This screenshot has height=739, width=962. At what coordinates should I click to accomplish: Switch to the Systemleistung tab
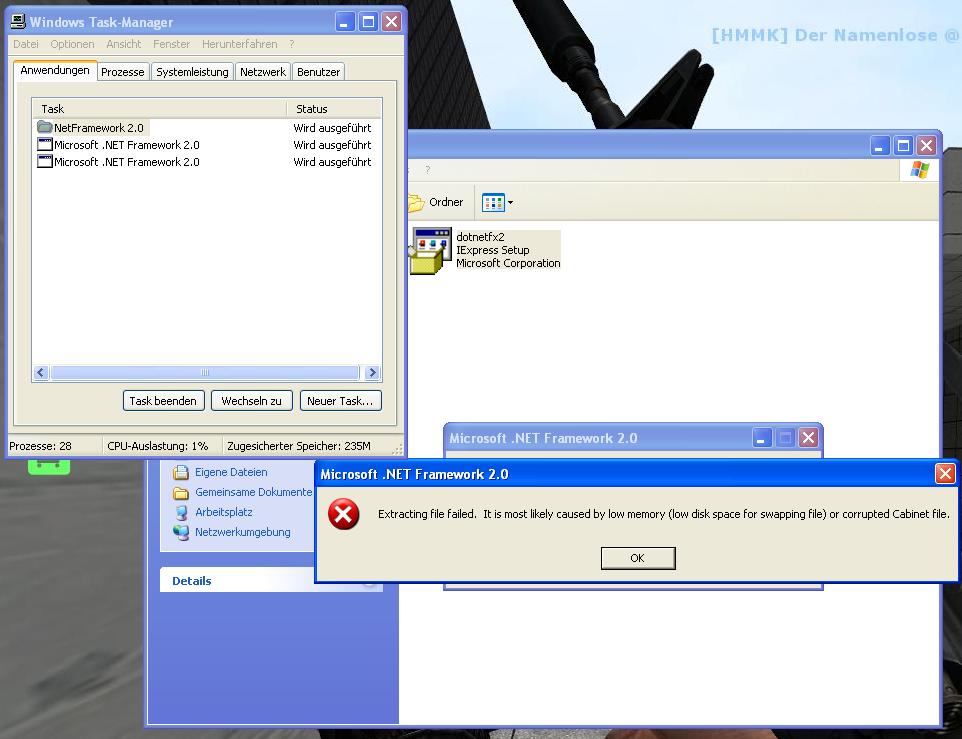(192, 72)
